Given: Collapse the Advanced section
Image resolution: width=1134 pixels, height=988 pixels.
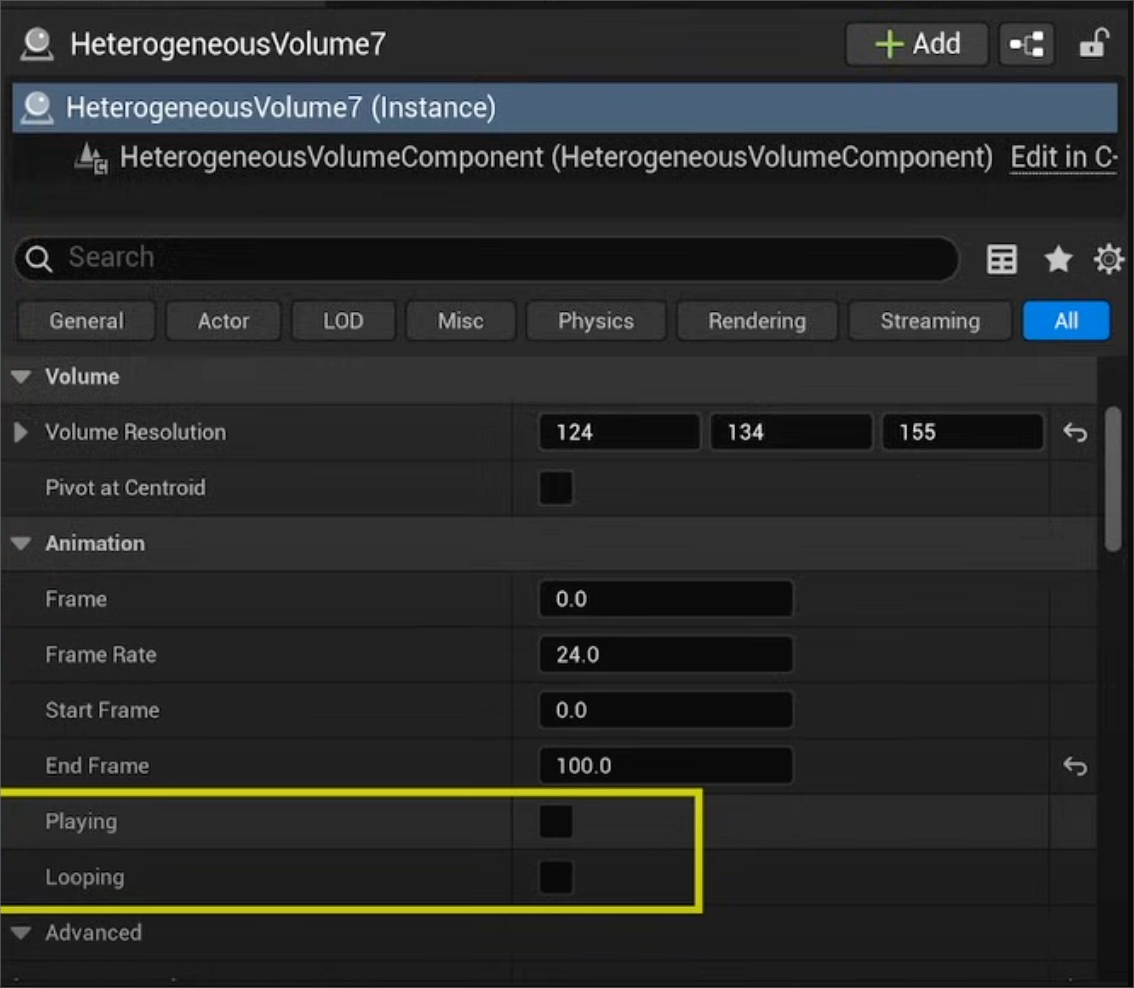Looking at the screenshot, I should point(21,933).
